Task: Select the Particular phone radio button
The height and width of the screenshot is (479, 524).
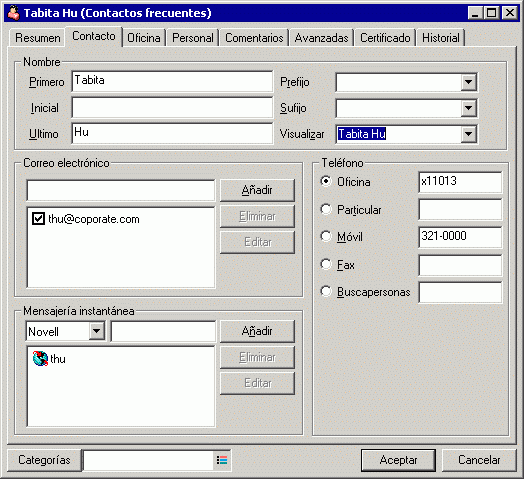Action: point(326,209)
